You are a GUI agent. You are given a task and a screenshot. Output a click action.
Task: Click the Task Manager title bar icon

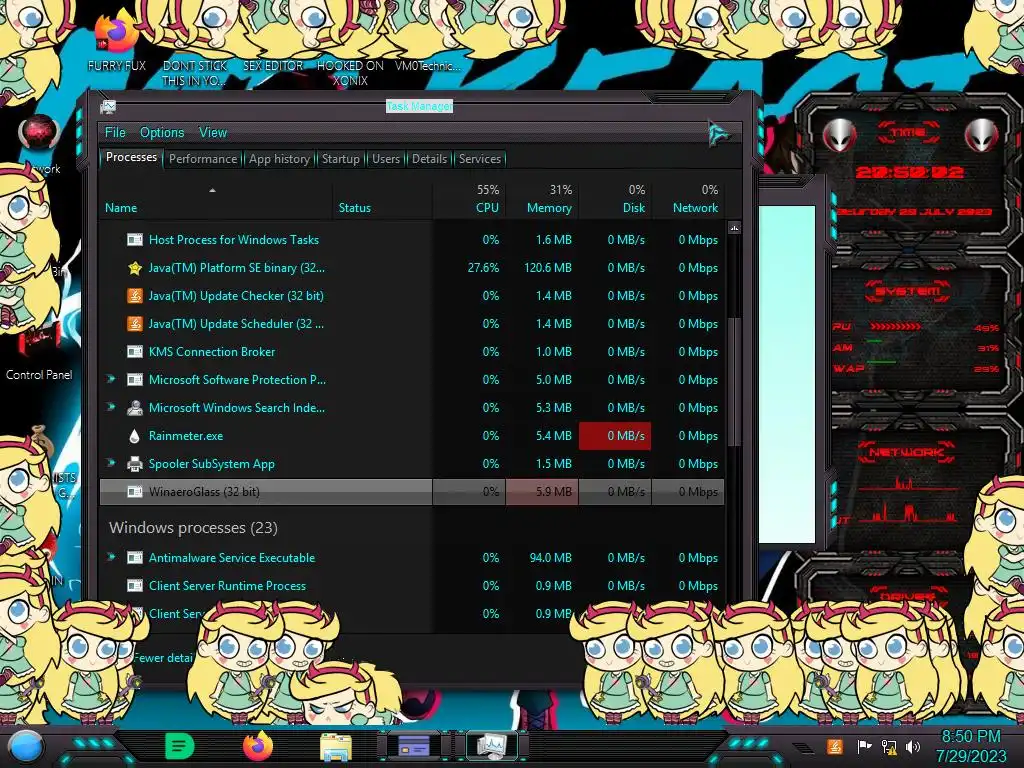[108, 107]
